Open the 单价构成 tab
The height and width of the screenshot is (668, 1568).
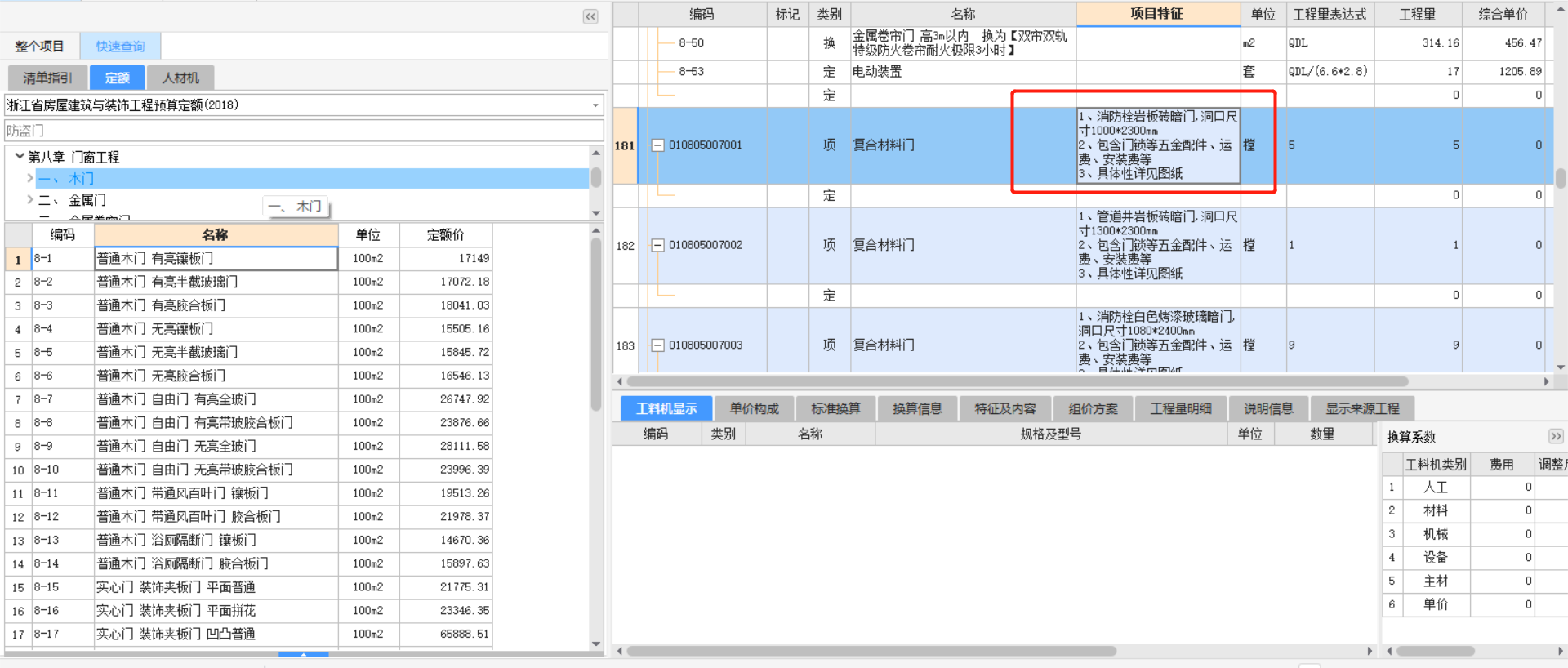coord(754,408)
